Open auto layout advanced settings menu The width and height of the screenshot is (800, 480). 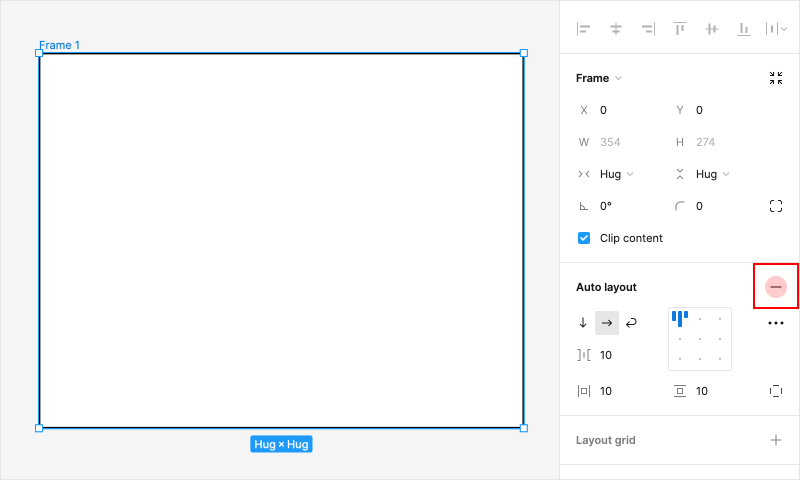(776, 323)
